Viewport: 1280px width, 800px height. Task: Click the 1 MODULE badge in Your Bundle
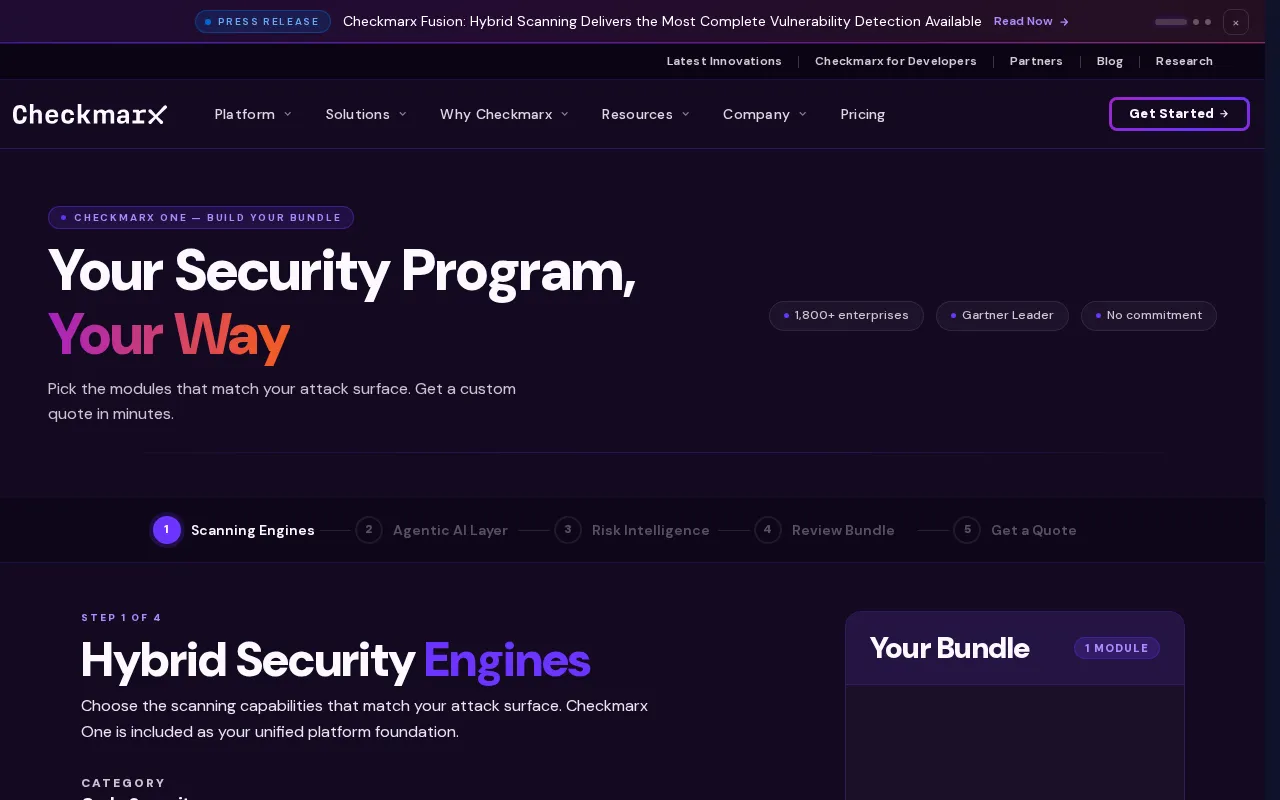(1117, 648)
